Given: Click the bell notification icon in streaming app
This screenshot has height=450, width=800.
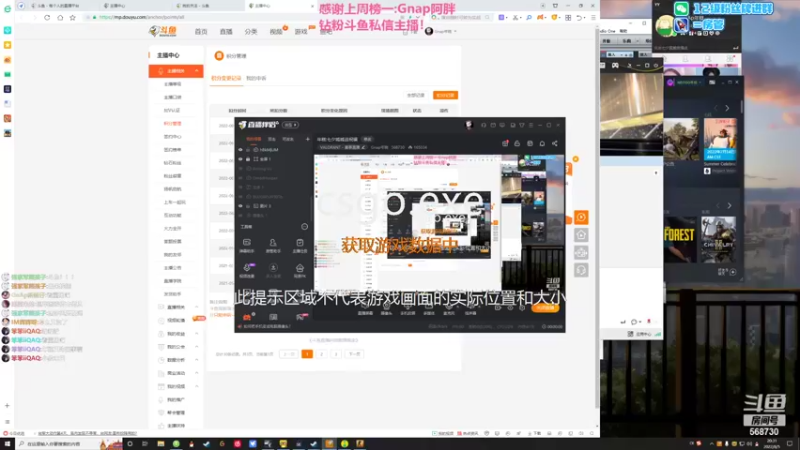Looking at the screenshot, I should click(542, 143).
